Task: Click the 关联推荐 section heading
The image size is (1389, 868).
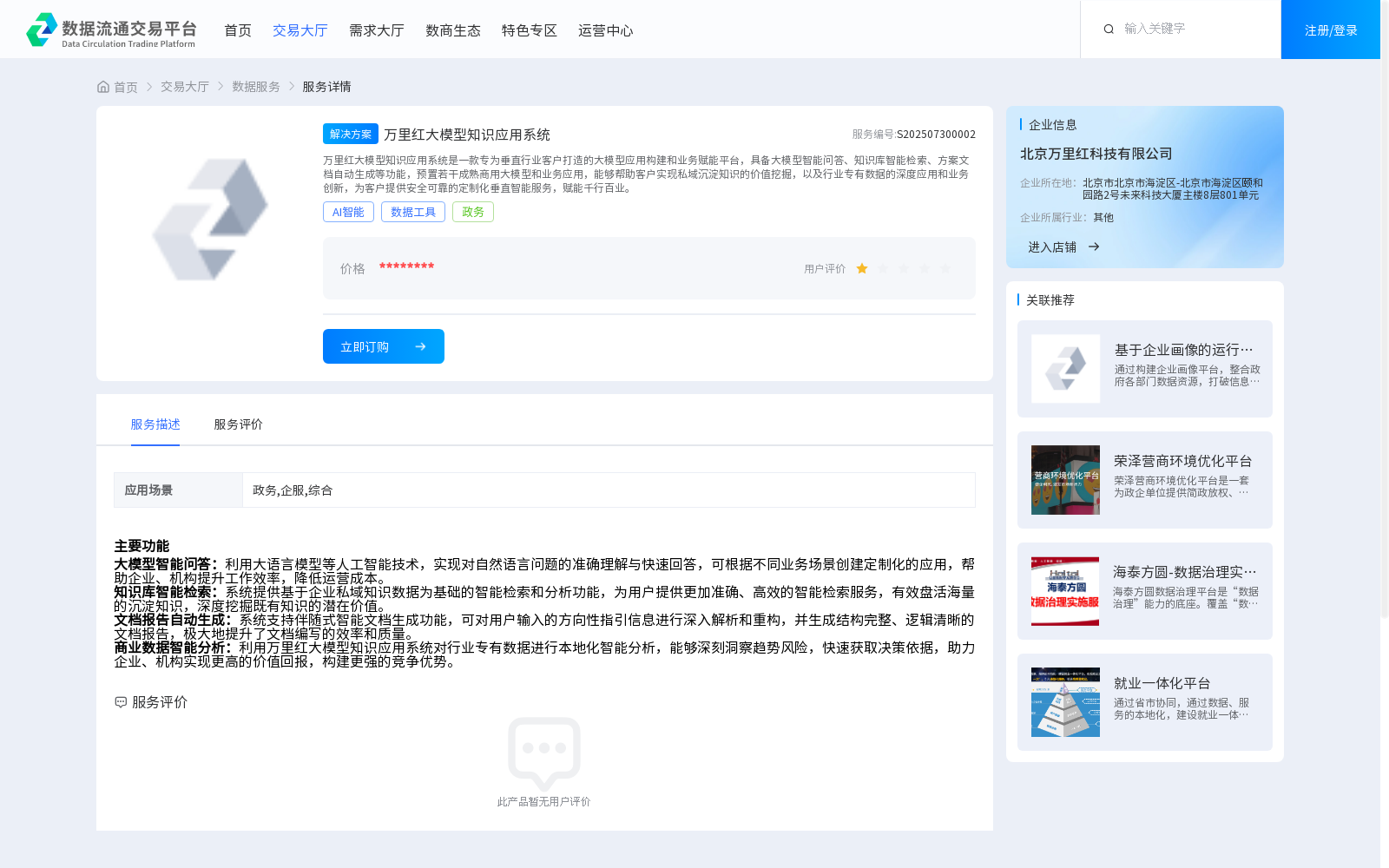Action: coord(1050,300)
